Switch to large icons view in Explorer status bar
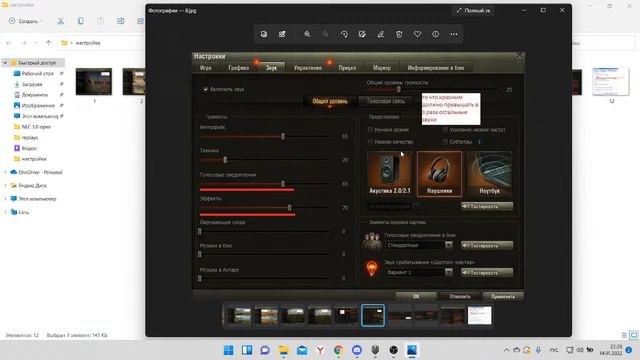This screenshot has height=360, width=640. [633, 335]
